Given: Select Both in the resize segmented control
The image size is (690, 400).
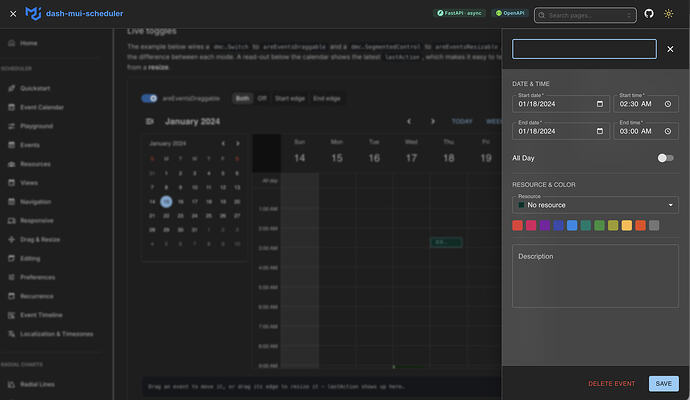Looking at the screenshot, I should click(242, 99).
